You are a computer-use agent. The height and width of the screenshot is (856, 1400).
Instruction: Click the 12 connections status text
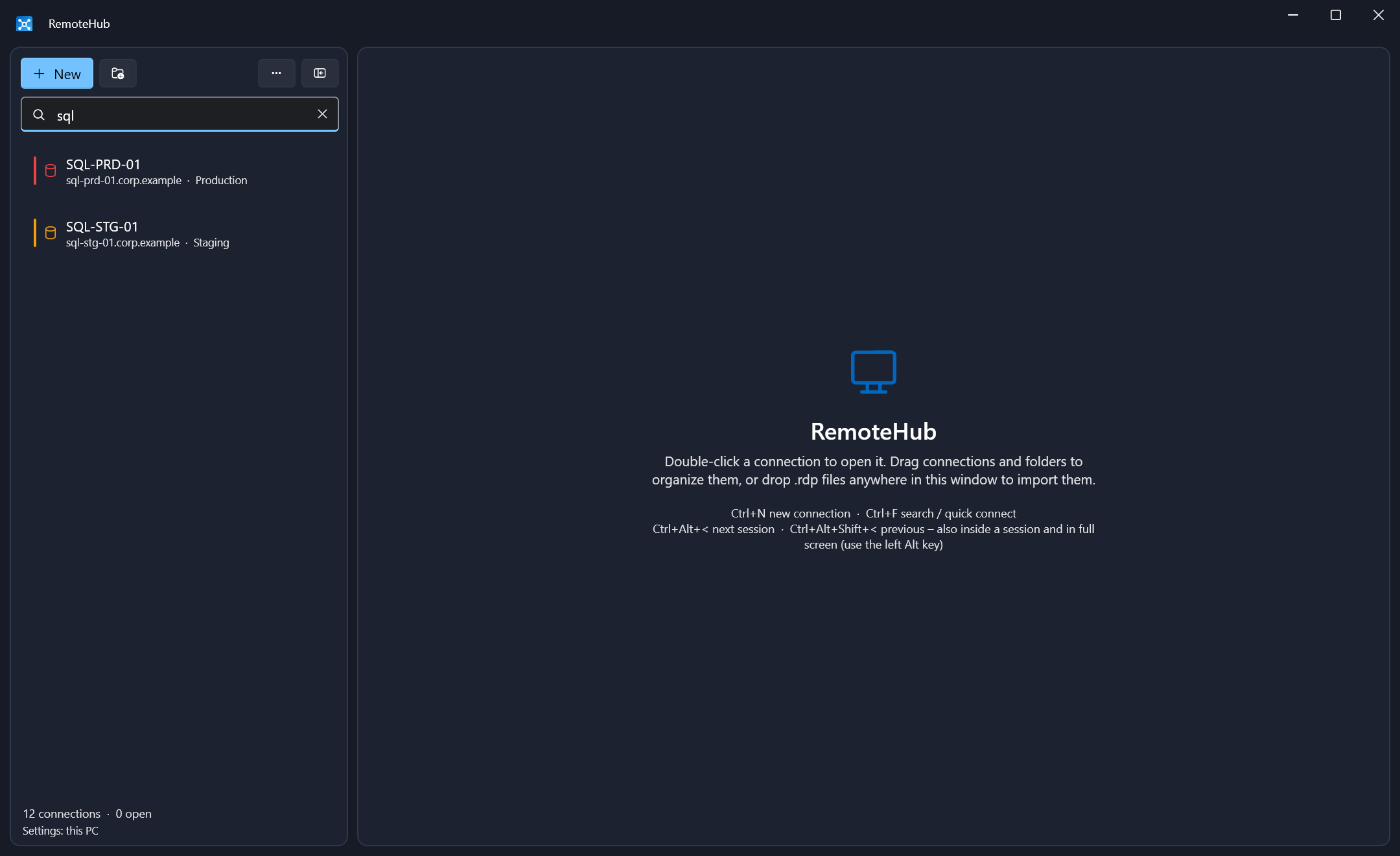coord(62,814)
